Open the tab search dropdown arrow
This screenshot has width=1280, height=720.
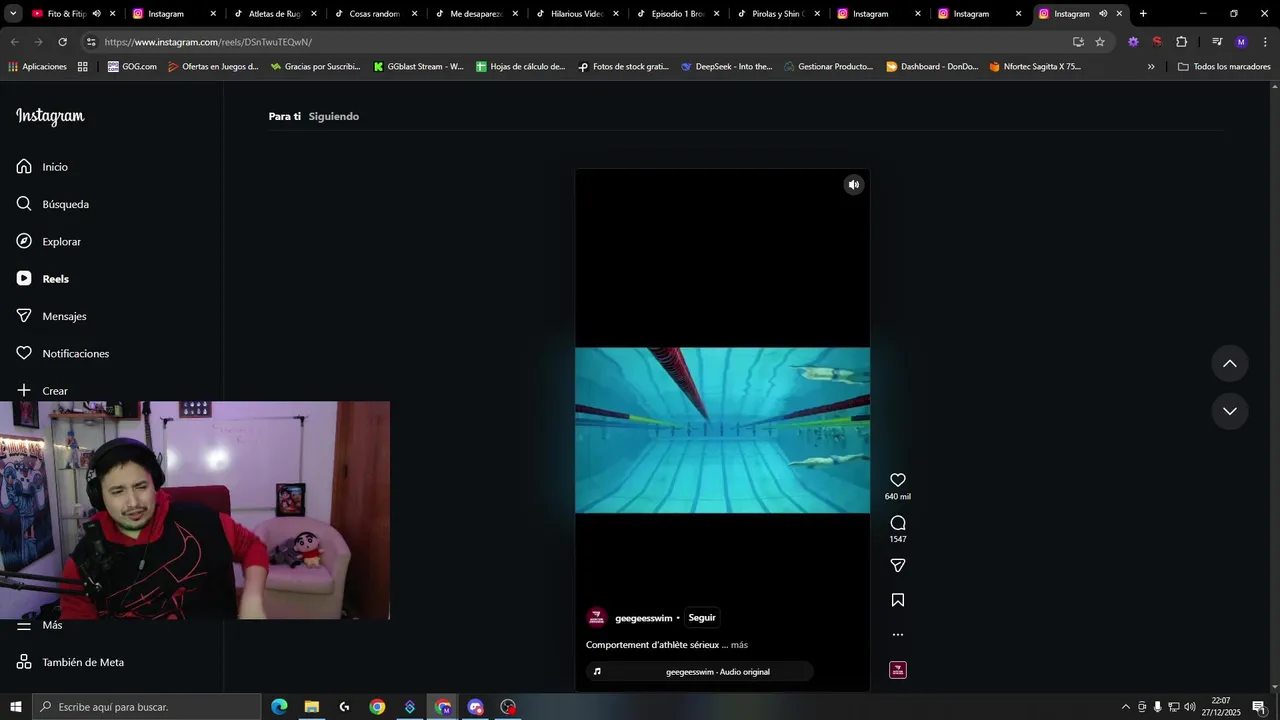(x=13, y=14)
